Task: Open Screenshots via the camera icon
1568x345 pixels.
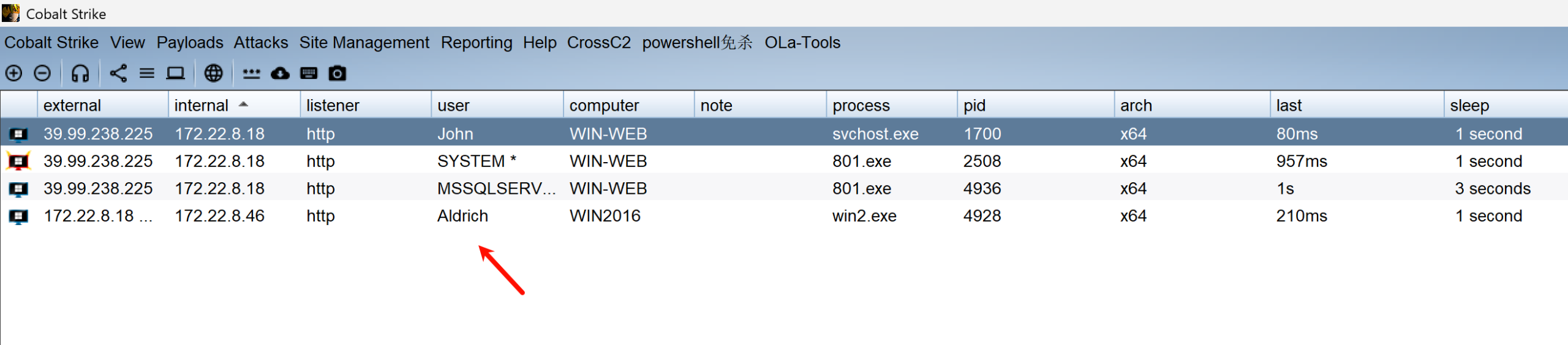Action: click(337, 73)
